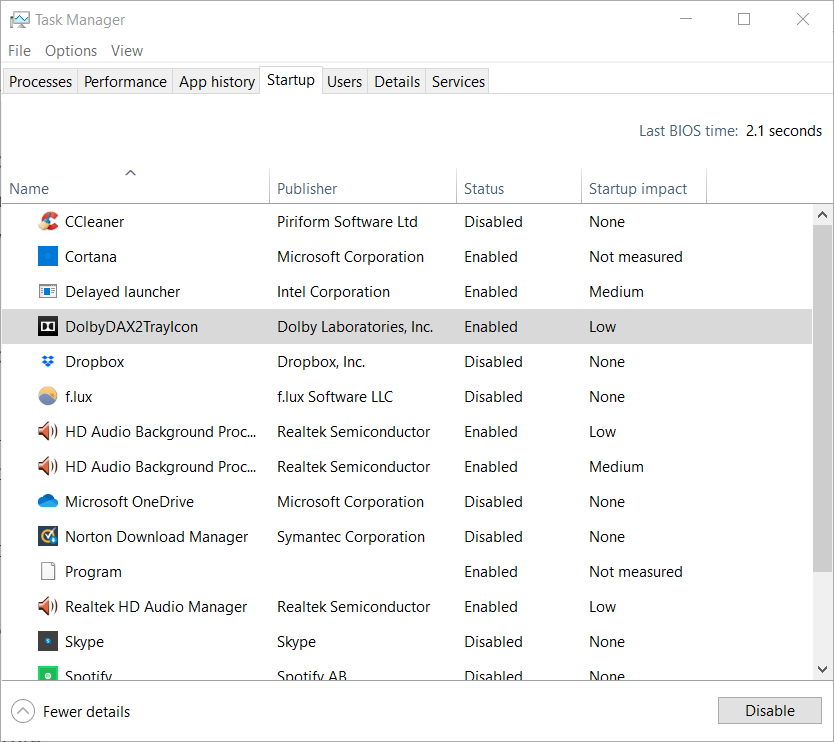Open the File menu
834x742 pixels.
click(20, 51)
